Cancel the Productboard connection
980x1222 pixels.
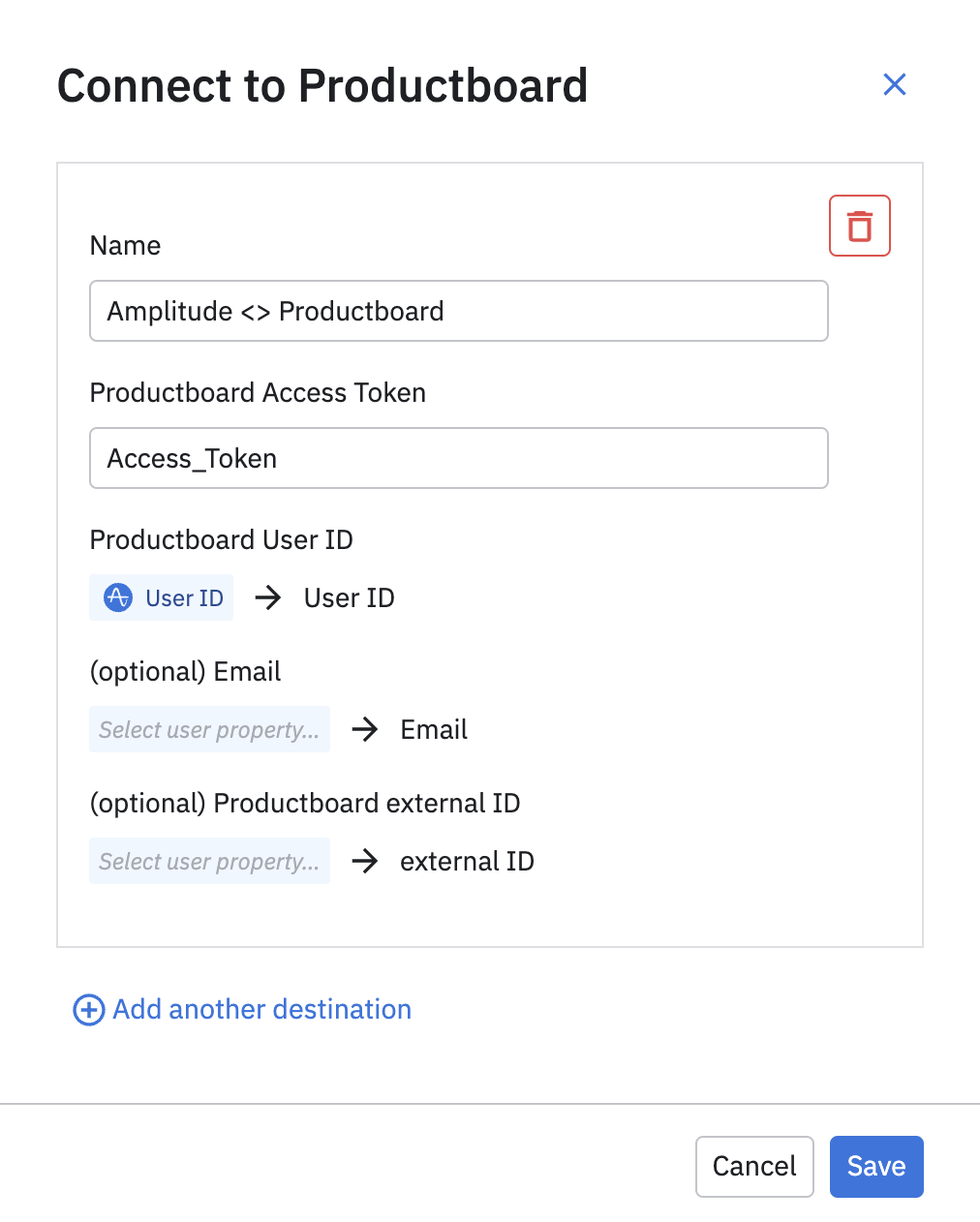click(x=754, y=1166)
